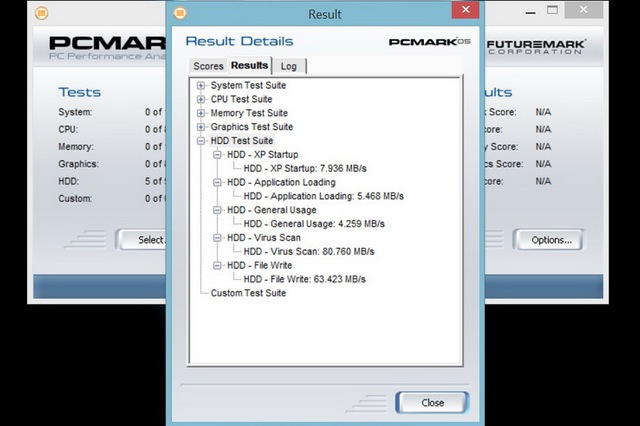Viewport: 640px width, 426px height.
Task: Select the Graphics Test Suite label
Action: point(251,127)
